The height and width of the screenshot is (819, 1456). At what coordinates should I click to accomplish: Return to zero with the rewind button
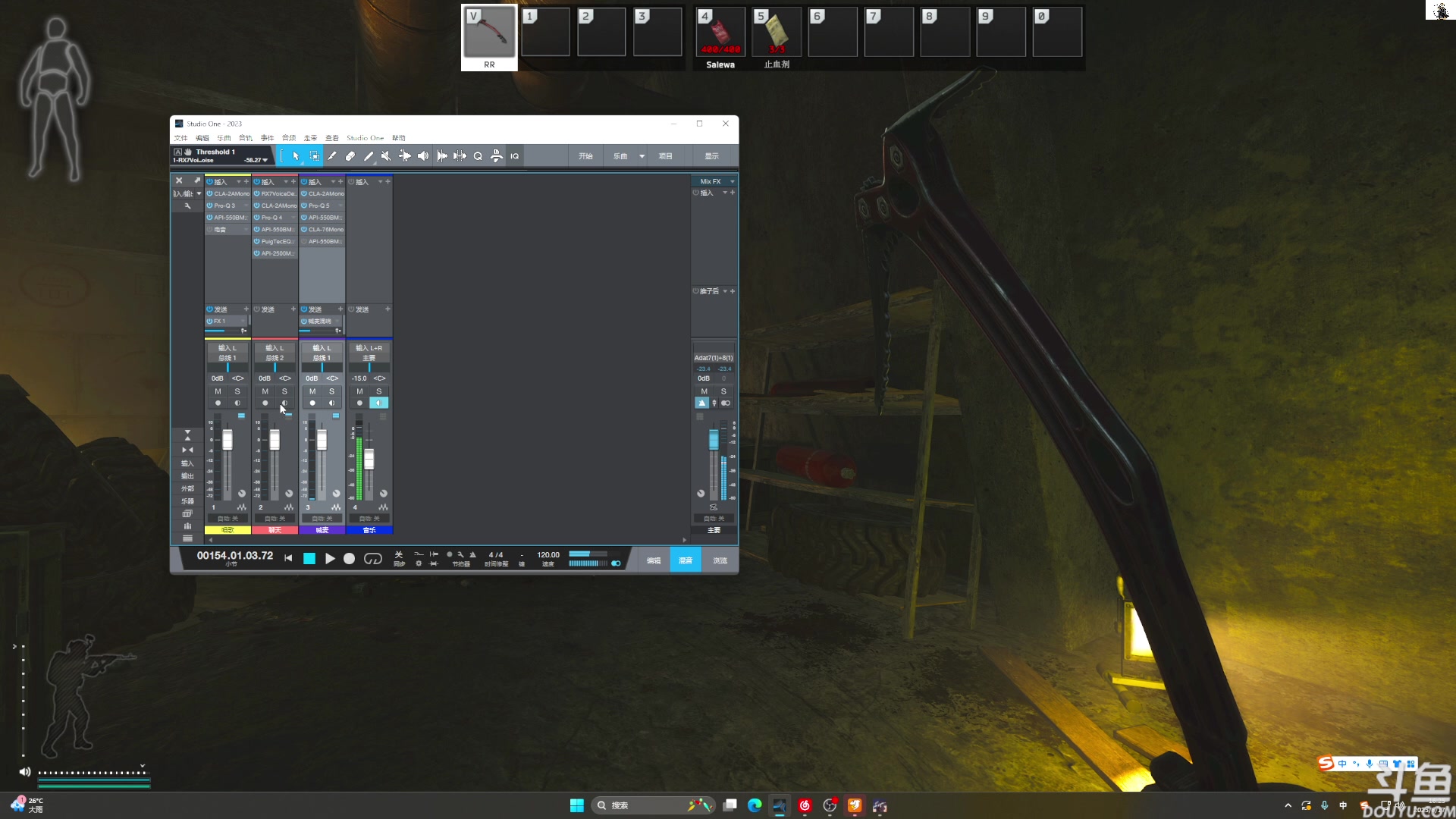point(288,559)
